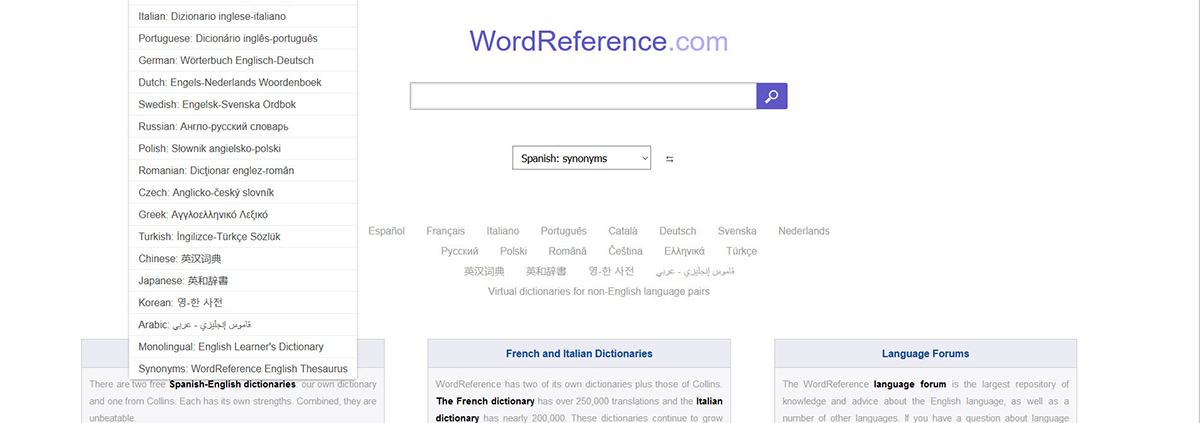Open the 英和辞書 link below language row
This screenshot has width=1200, height=423.
(x=546, y=271)
